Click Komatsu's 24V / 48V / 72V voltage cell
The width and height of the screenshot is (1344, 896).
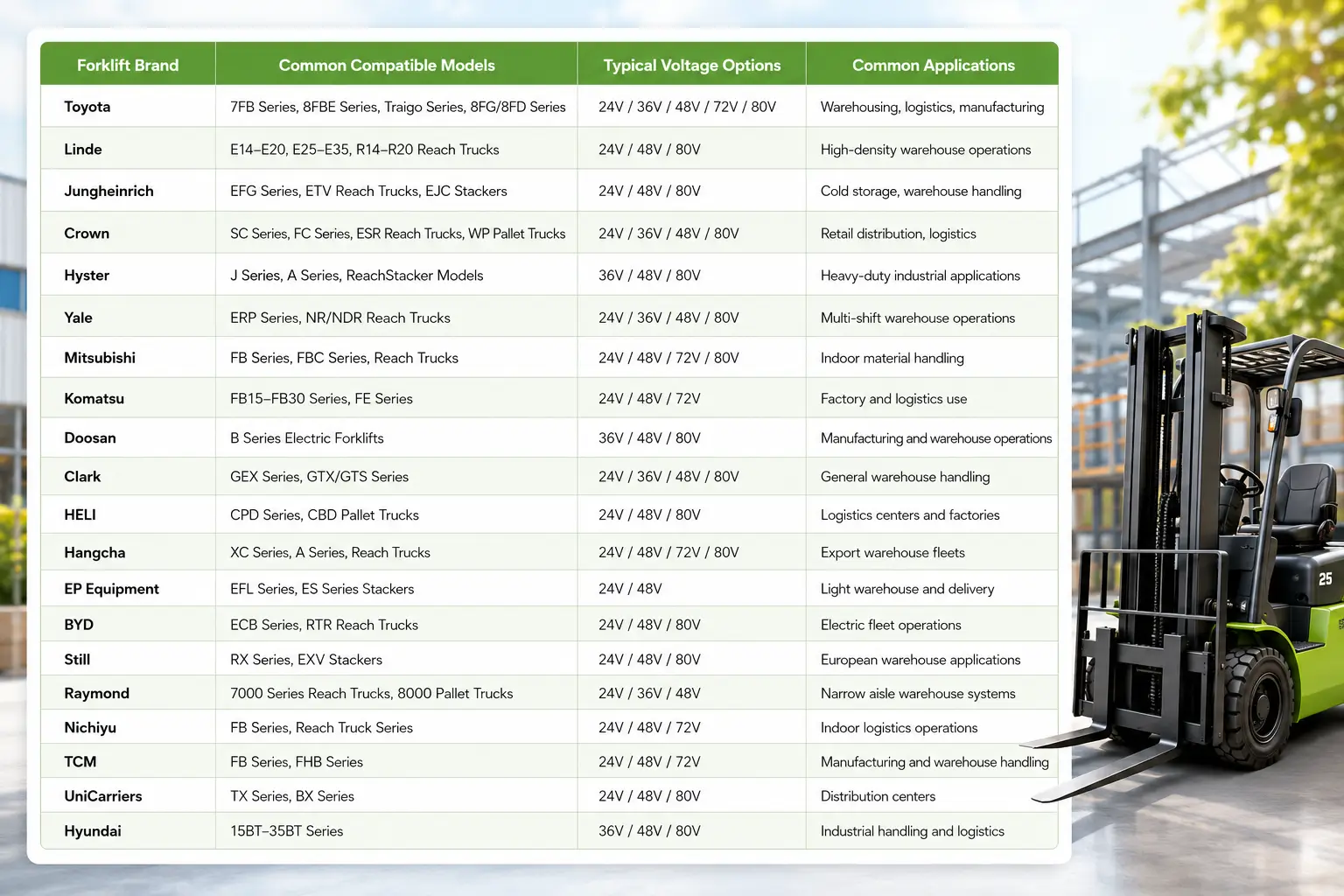pyautogui.click(x=691, y=398)
